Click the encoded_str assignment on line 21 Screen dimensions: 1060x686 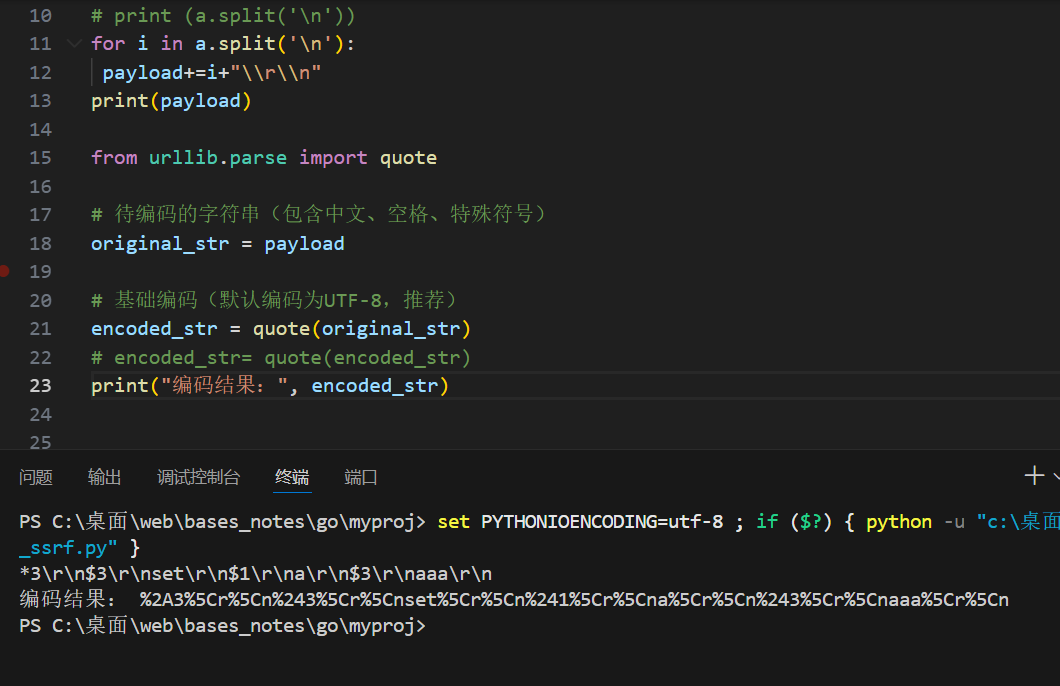point(281,329)
